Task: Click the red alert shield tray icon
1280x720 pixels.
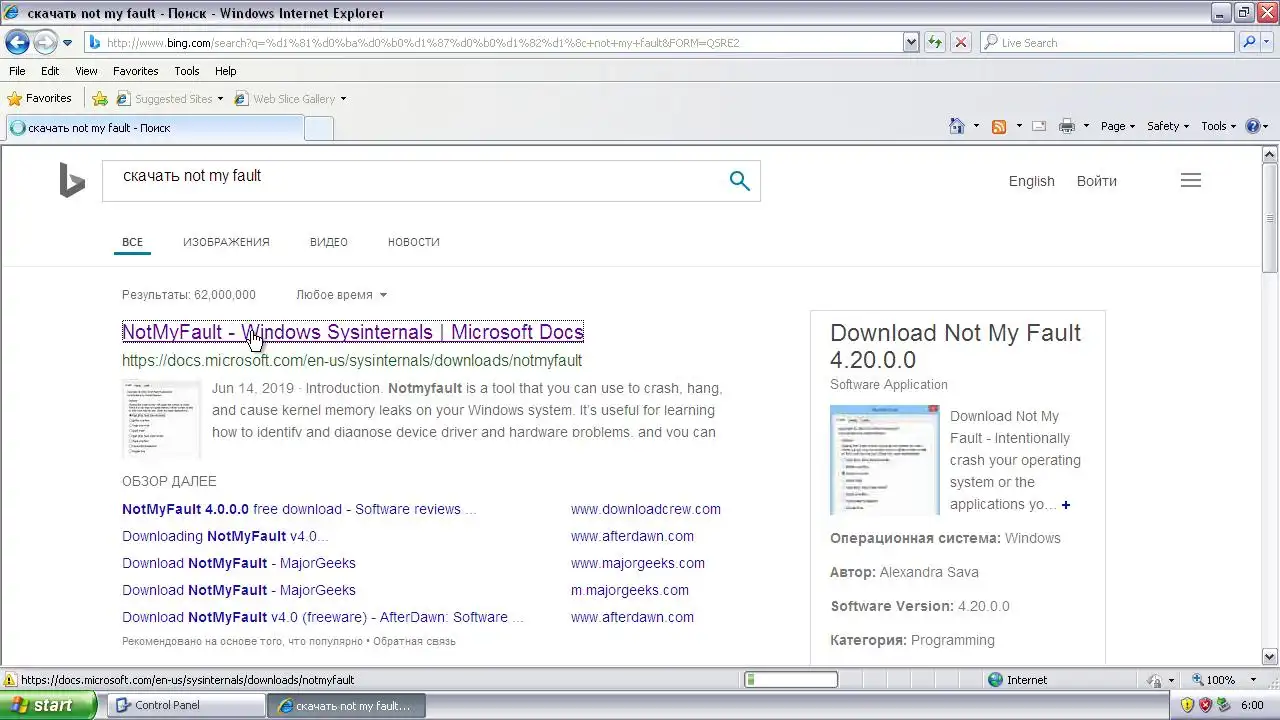Action: click(1206, 705)
